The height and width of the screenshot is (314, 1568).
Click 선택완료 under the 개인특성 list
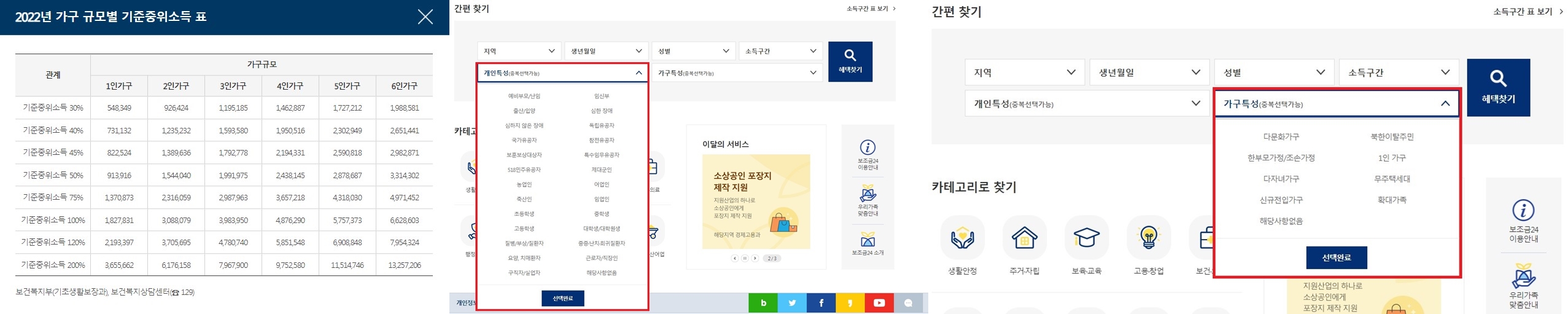pos(562,299)
